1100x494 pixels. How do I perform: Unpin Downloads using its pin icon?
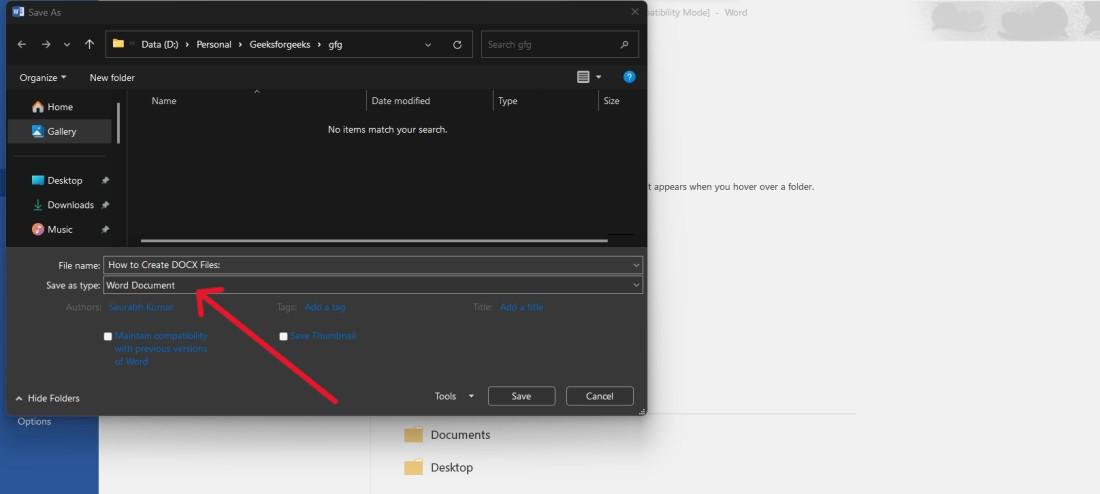coord(105,205)
